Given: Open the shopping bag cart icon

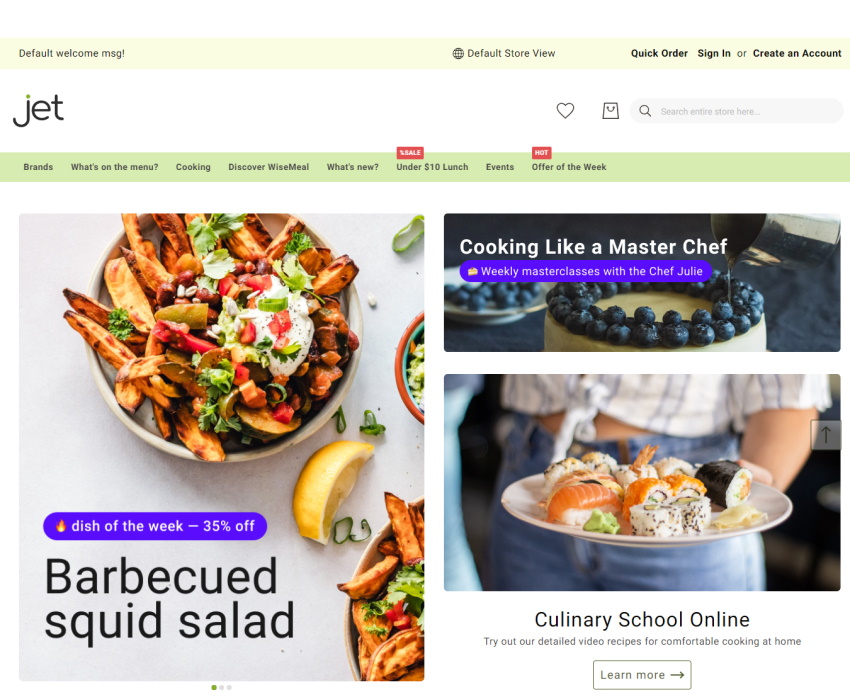Looking at the screenshot, I should coord(610,111).
